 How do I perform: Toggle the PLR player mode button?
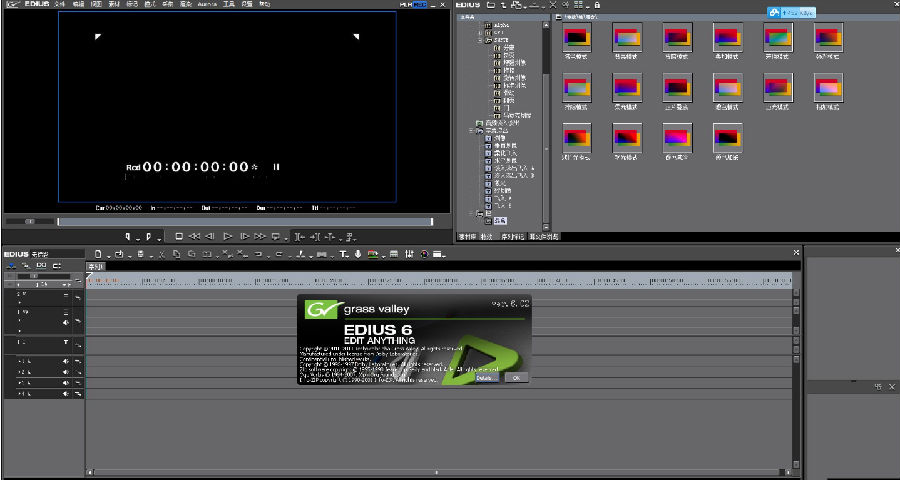tap(406, 4)
